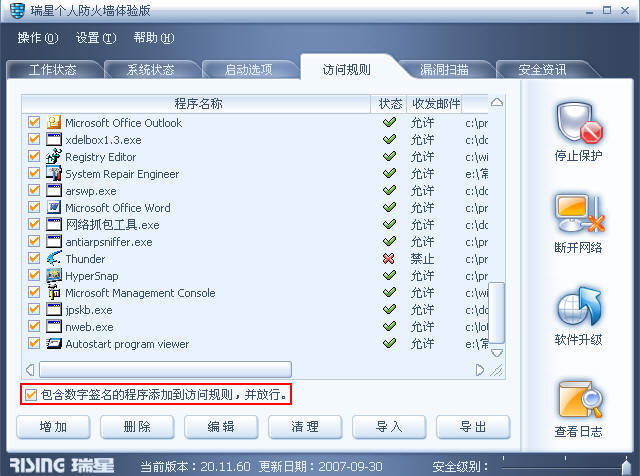This screenshot has width=640, height=476.
Task: Click the 编辑 (Edit) button
Action: 221,427
